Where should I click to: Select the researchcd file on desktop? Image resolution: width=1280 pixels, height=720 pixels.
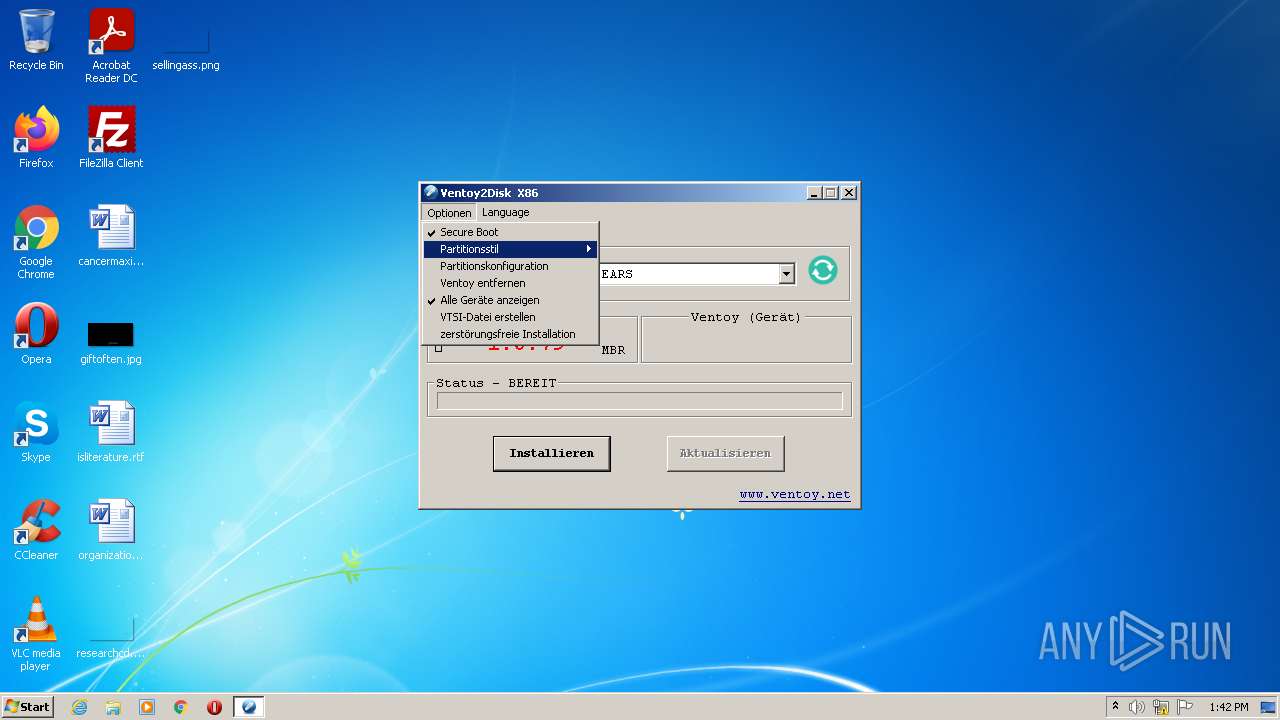click(111, 638)
